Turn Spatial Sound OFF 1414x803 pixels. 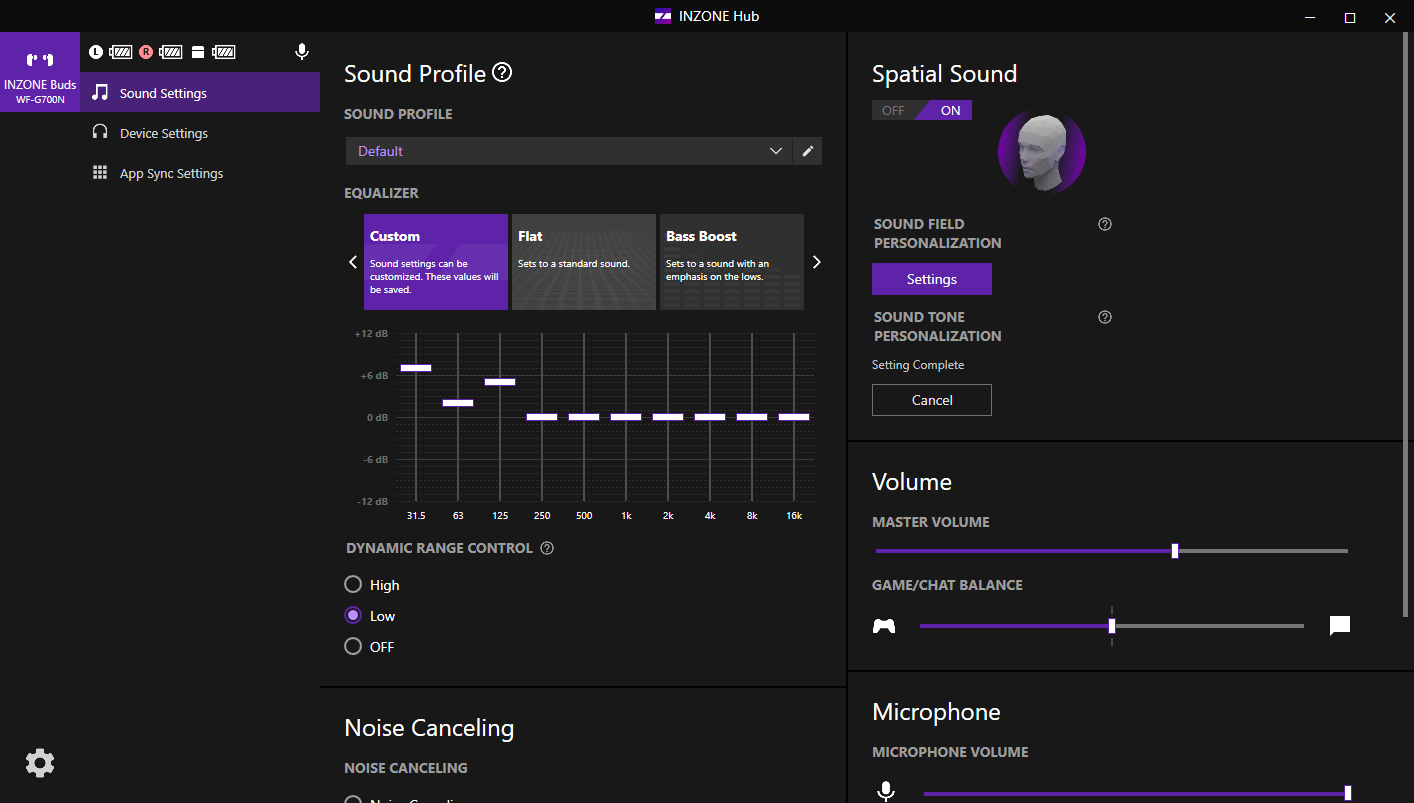tap(893, 110)
